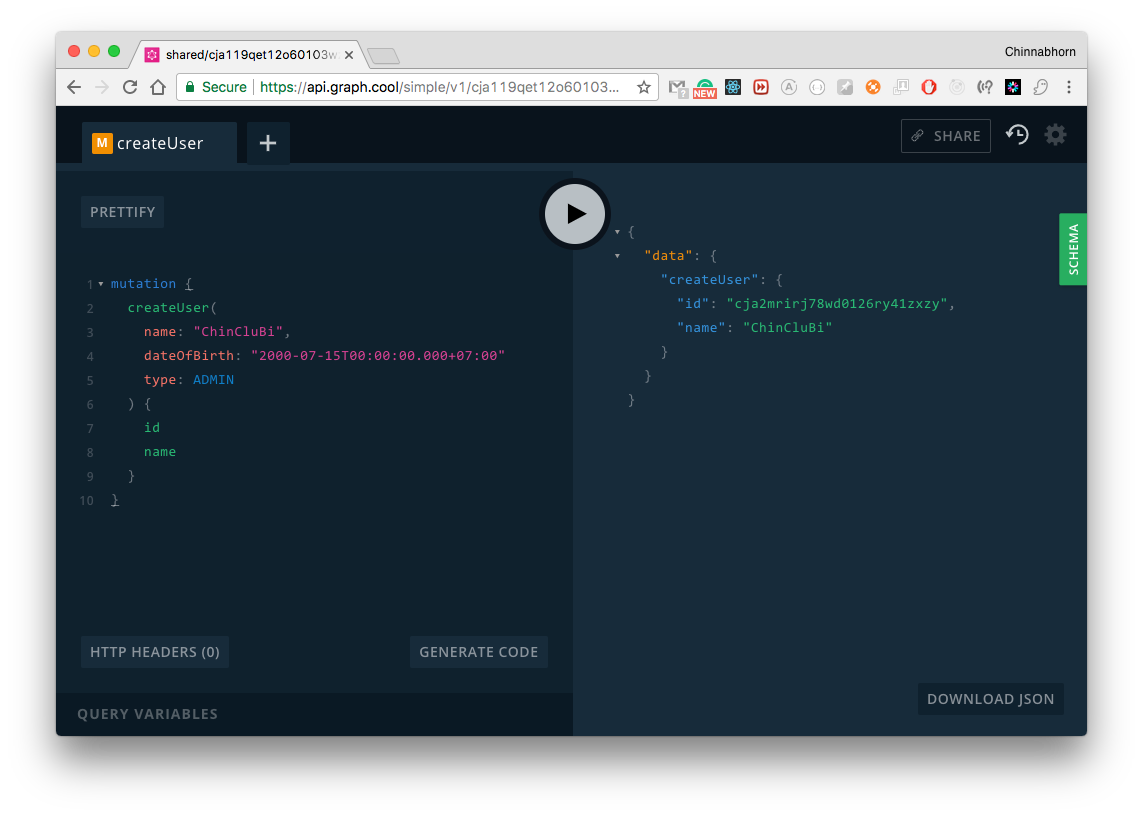Screen dimensions: 1143x816
Task: Click GENERATE CODE button
Action: coord(478,652)
